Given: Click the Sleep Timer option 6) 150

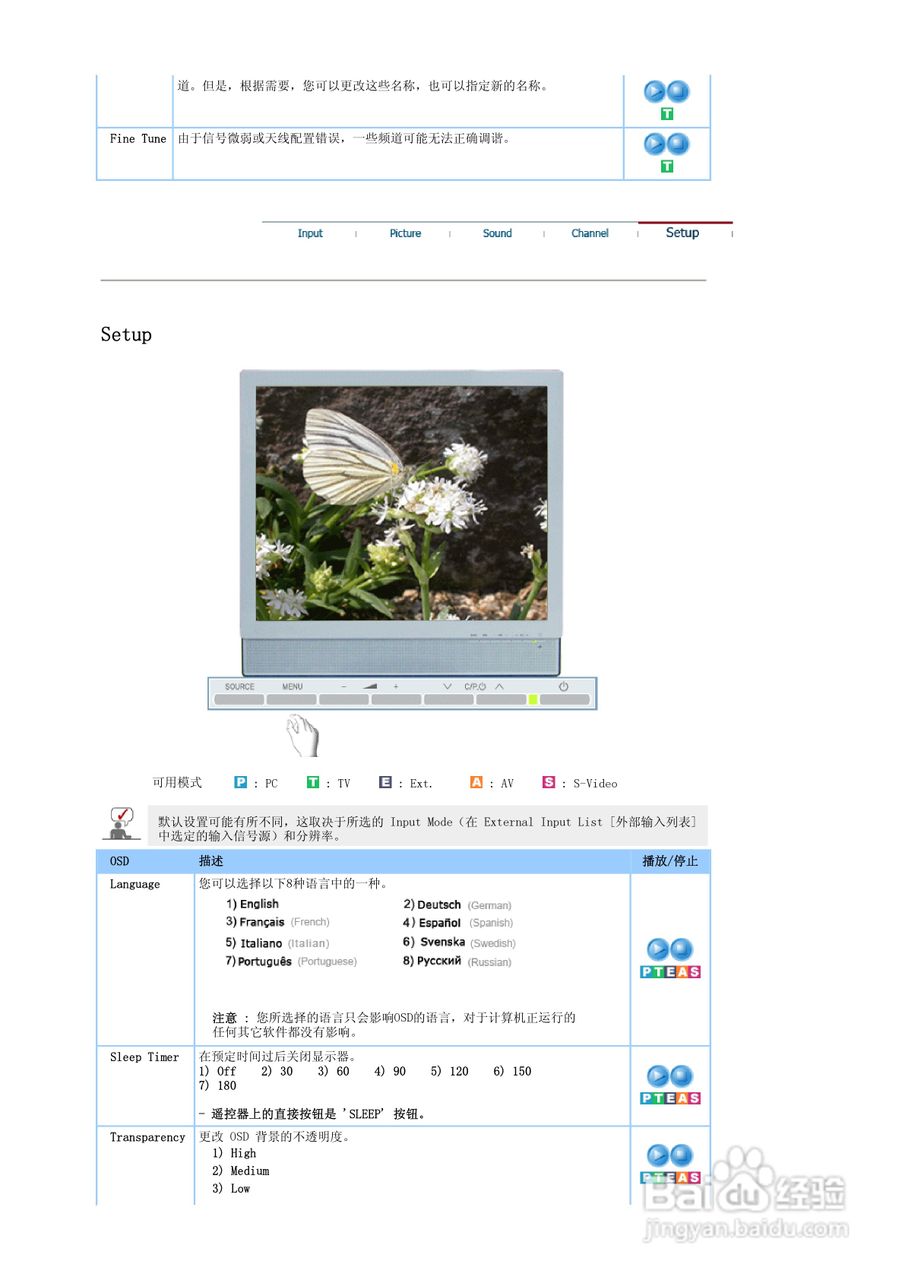Looking at the screenshot, I should tap(512, 1071).
